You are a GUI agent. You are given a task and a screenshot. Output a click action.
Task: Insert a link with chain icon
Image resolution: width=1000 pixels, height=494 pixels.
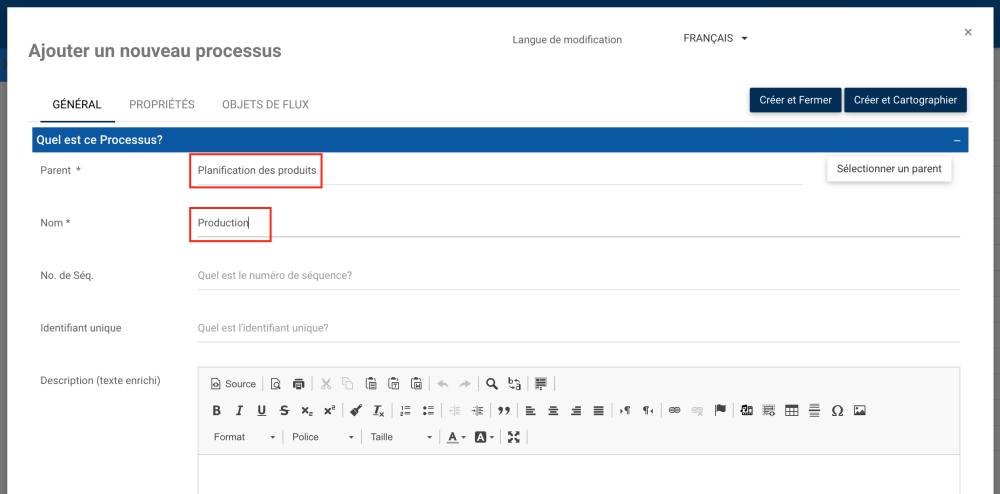point(675,410)
